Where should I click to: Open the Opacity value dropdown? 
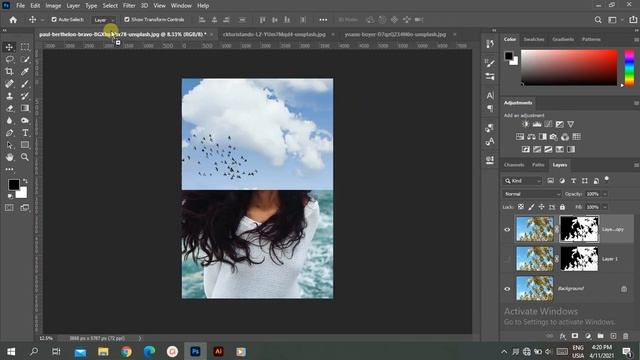pyautogui.click(x=605, y=194)
